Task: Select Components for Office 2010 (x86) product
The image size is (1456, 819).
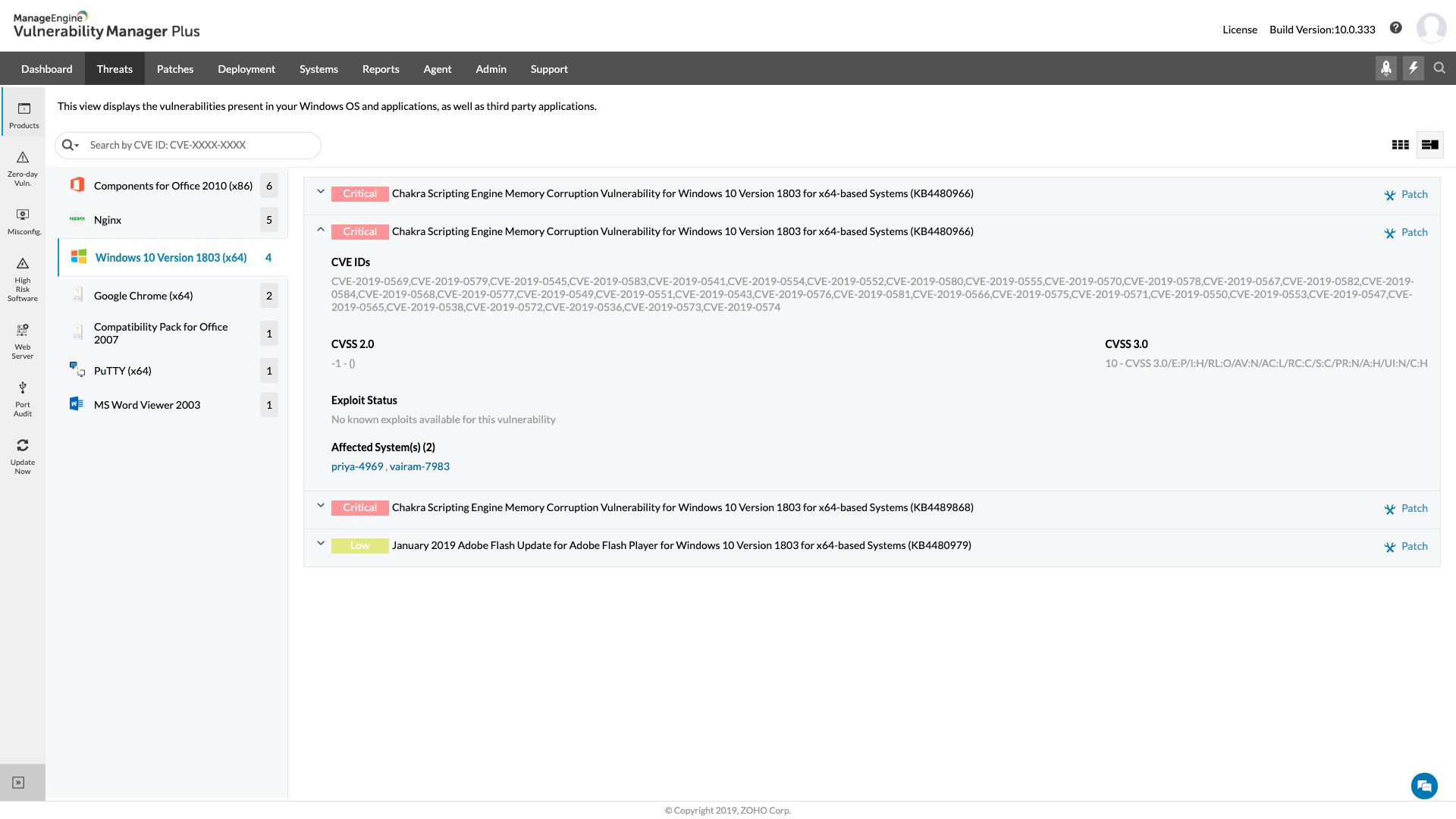Action: (x=173, y=185)
